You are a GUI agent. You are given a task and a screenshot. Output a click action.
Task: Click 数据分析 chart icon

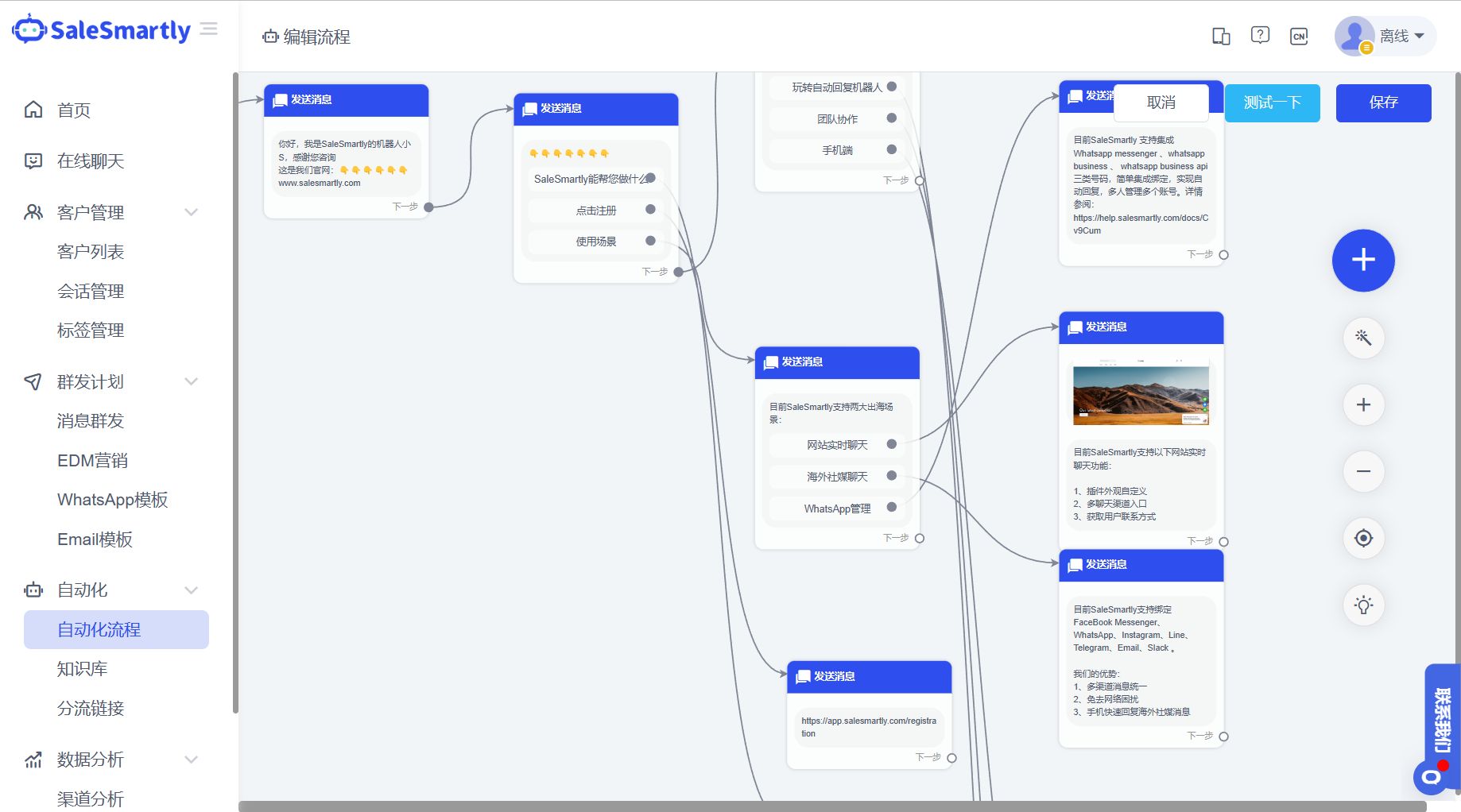(33, 760)
